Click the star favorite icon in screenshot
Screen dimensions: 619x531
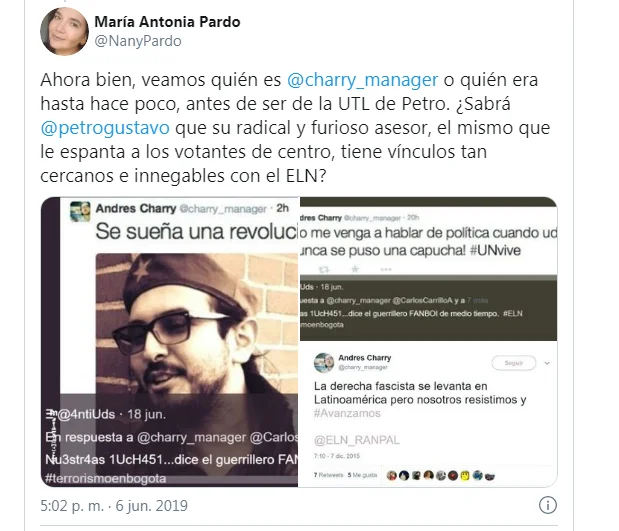355,269
